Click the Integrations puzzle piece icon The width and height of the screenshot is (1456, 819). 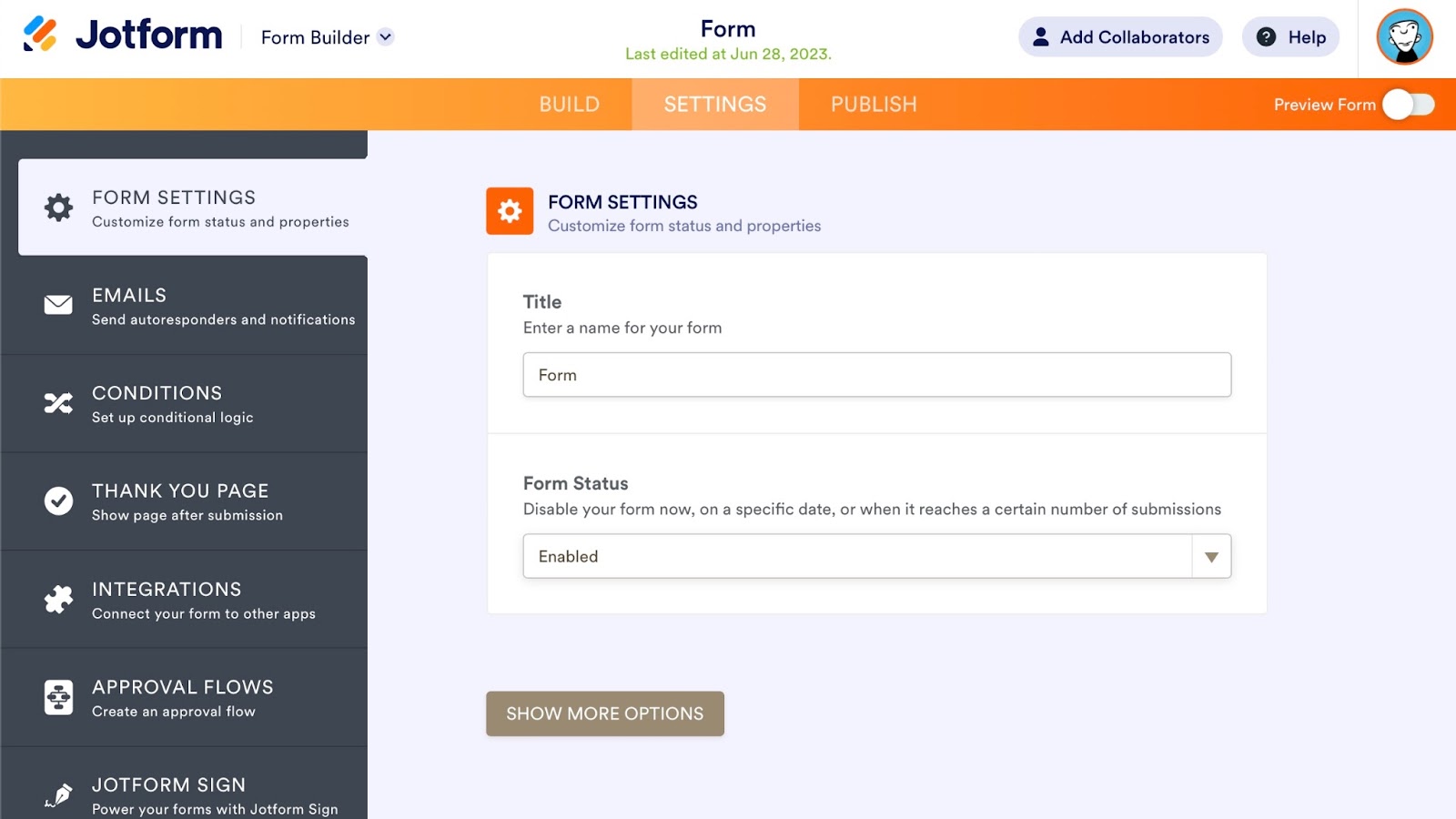pyautogui.click(x=59, y=599)
